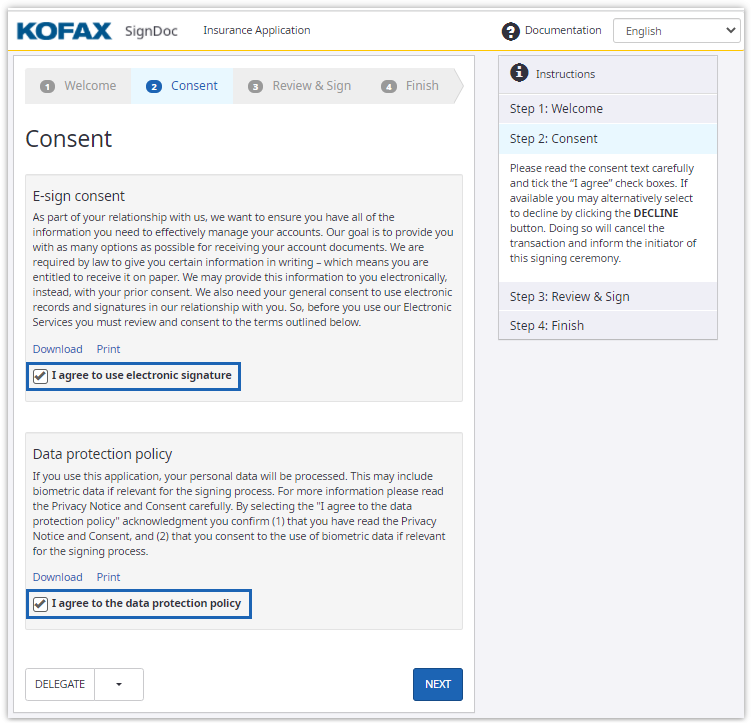Switch to the Welcome step tab
This screenshot has height=726, width=752.
point(89,86)
